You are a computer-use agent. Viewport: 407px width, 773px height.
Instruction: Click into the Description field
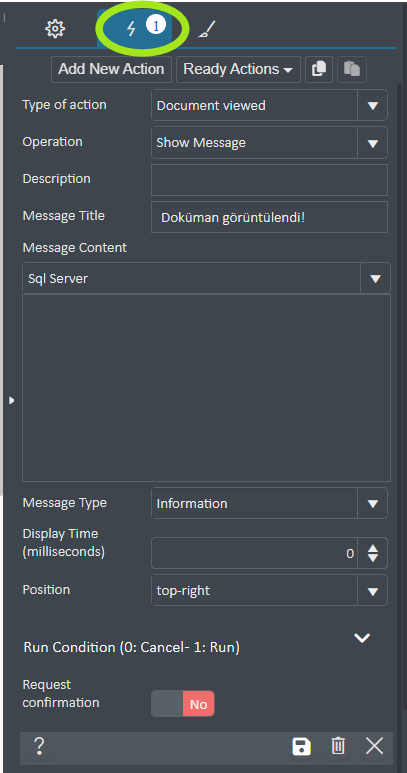click(270, 180)
